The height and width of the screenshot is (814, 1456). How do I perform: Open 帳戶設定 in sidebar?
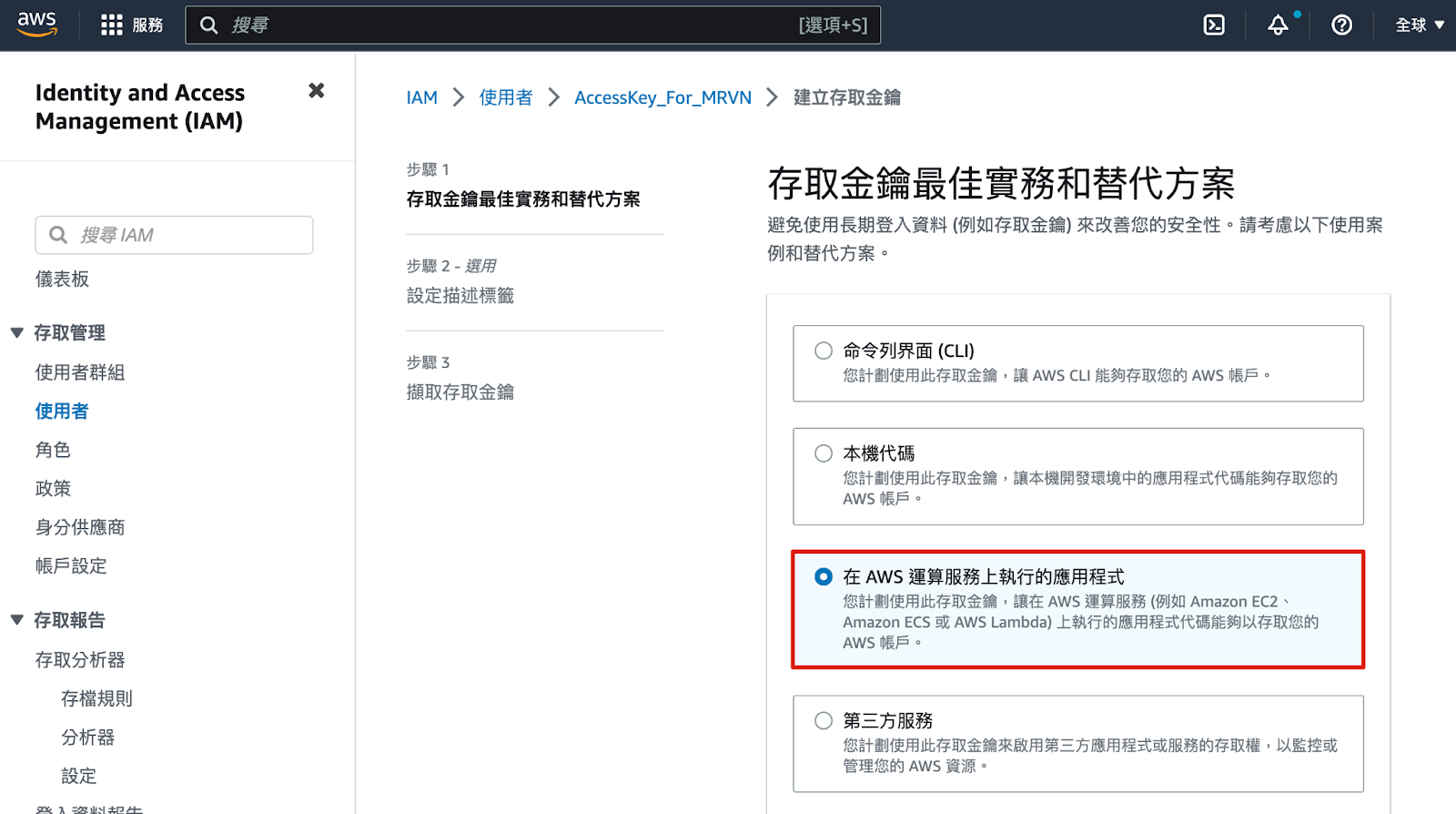coord(71,566)
